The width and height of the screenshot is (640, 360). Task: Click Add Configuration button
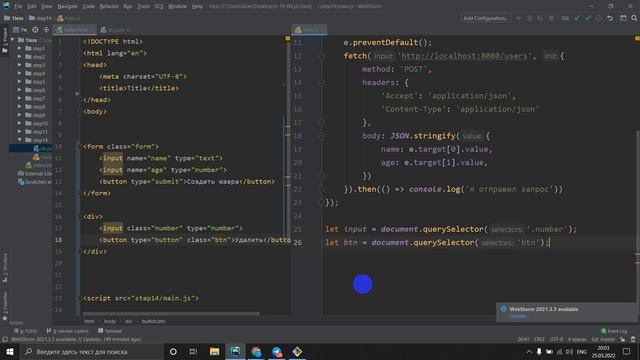click(x=486, y=18)
